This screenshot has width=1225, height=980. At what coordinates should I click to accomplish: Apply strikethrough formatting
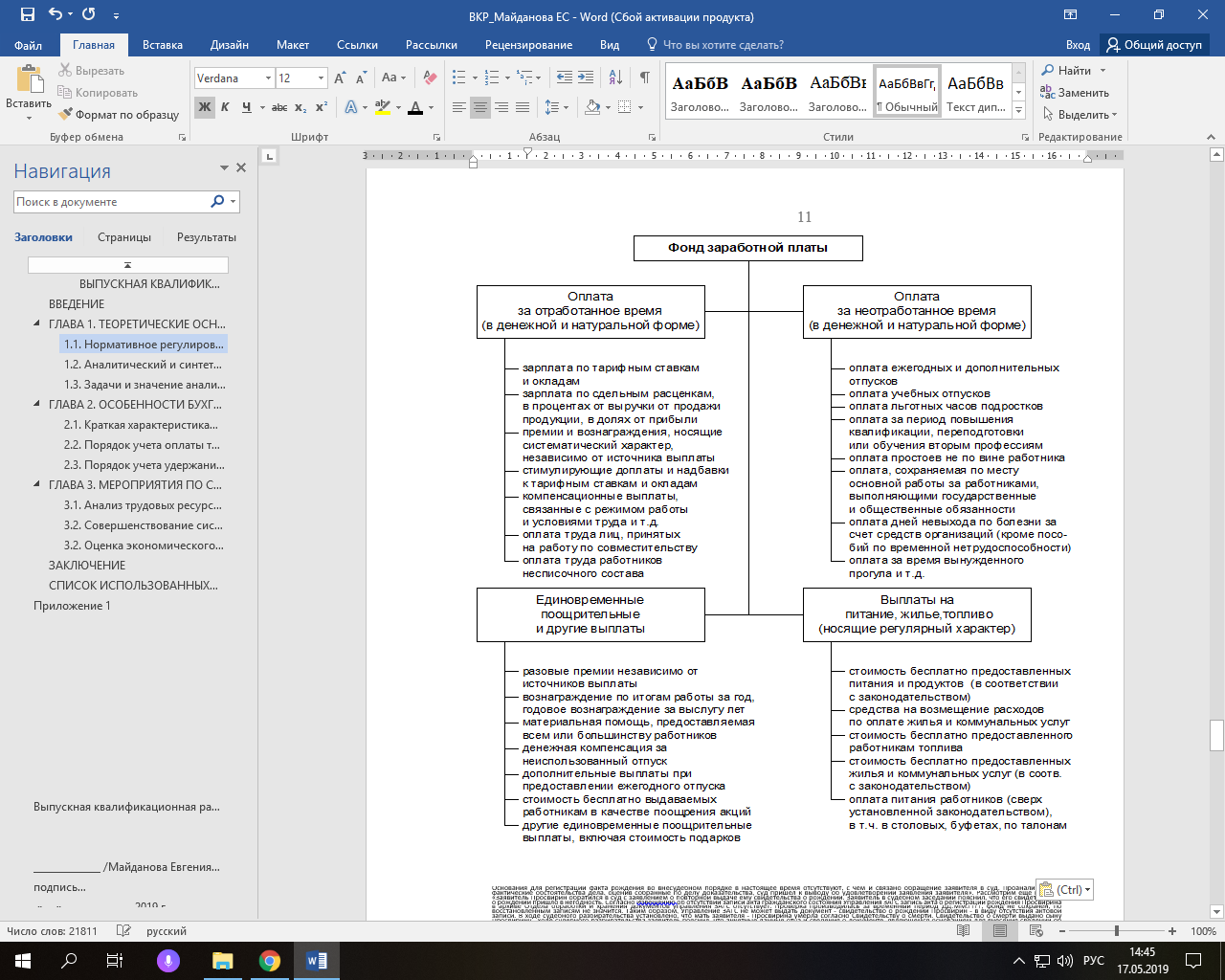[279, 107]
